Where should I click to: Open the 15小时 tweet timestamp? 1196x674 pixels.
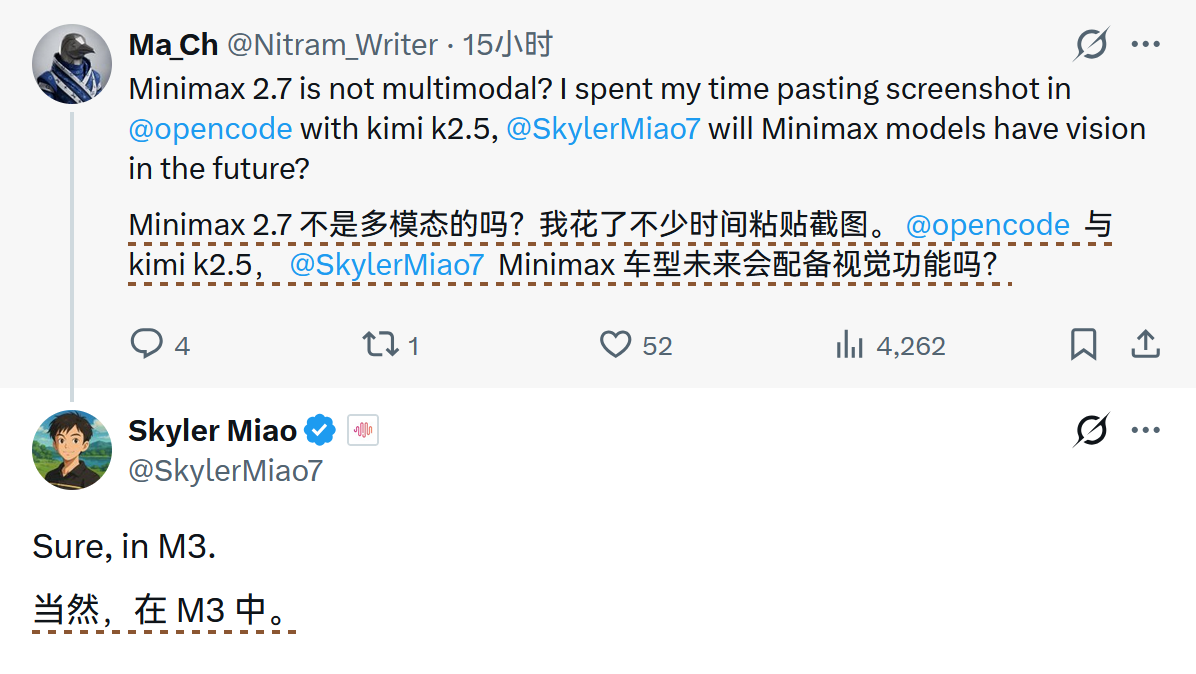[508, 44]
